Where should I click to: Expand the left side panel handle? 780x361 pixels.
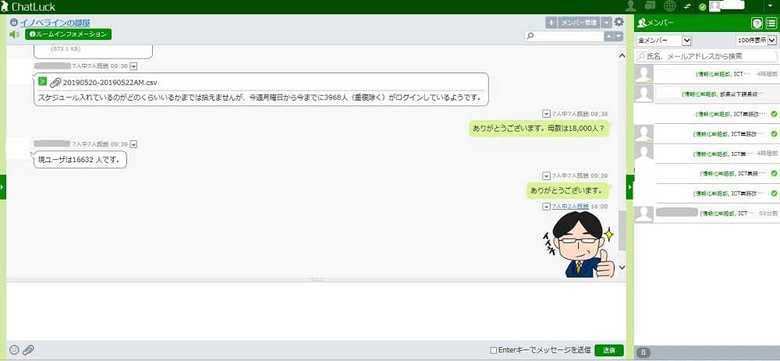click(2, 187)
